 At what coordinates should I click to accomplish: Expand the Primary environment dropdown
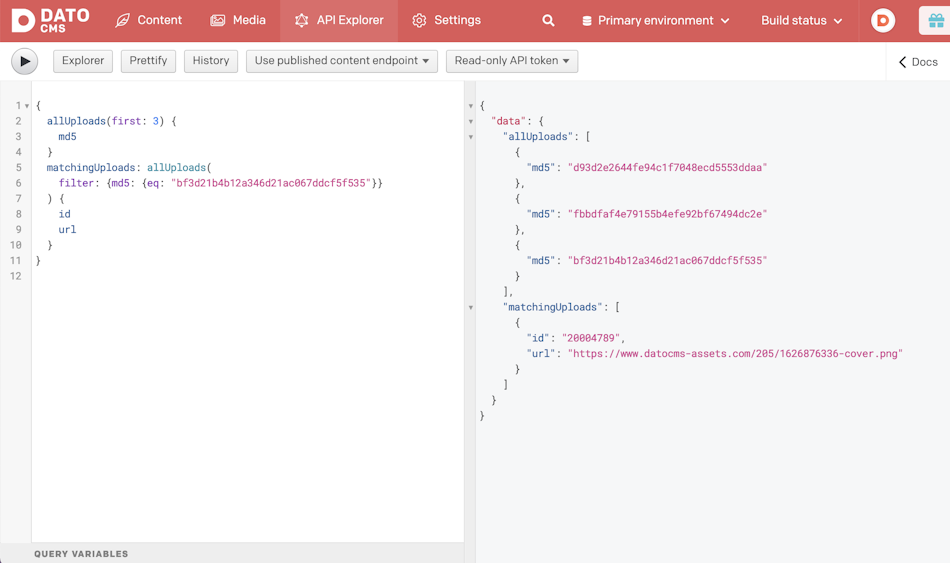click(656, 21)
